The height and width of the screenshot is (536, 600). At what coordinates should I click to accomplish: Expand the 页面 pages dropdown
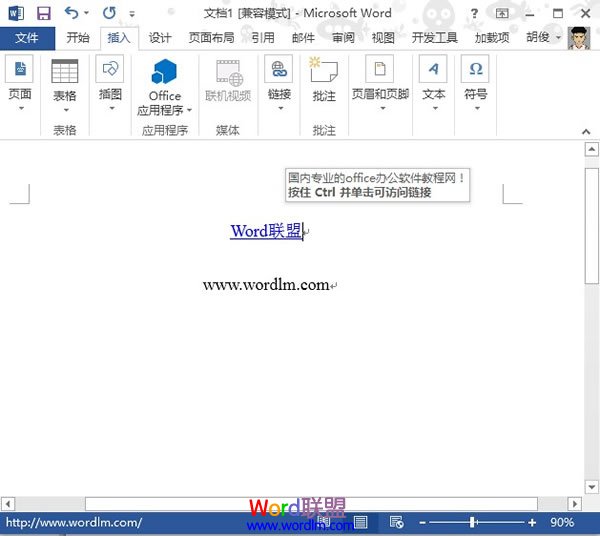pos(20,108)
